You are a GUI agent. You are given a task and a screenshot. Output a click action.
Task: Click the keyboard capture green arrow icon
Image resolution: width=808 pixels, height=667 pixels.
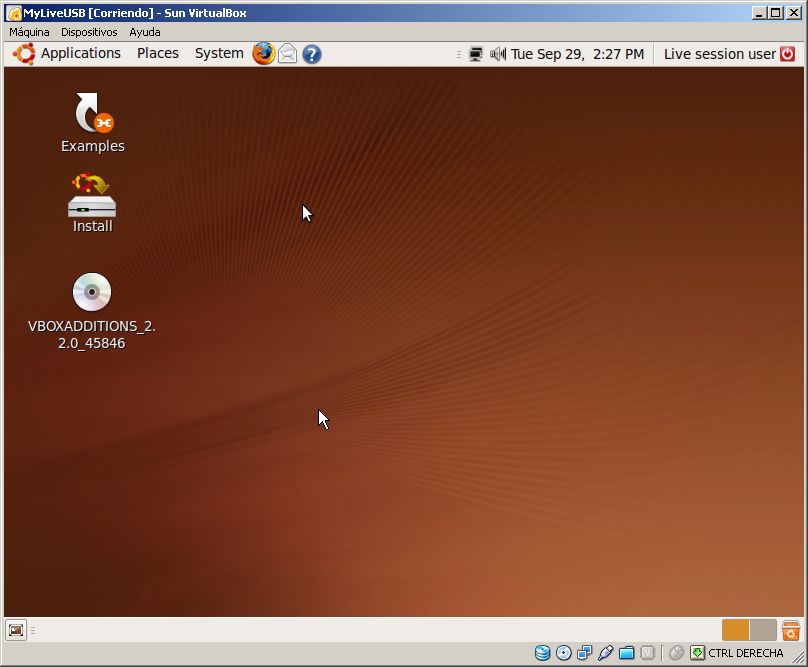[697, 653]
